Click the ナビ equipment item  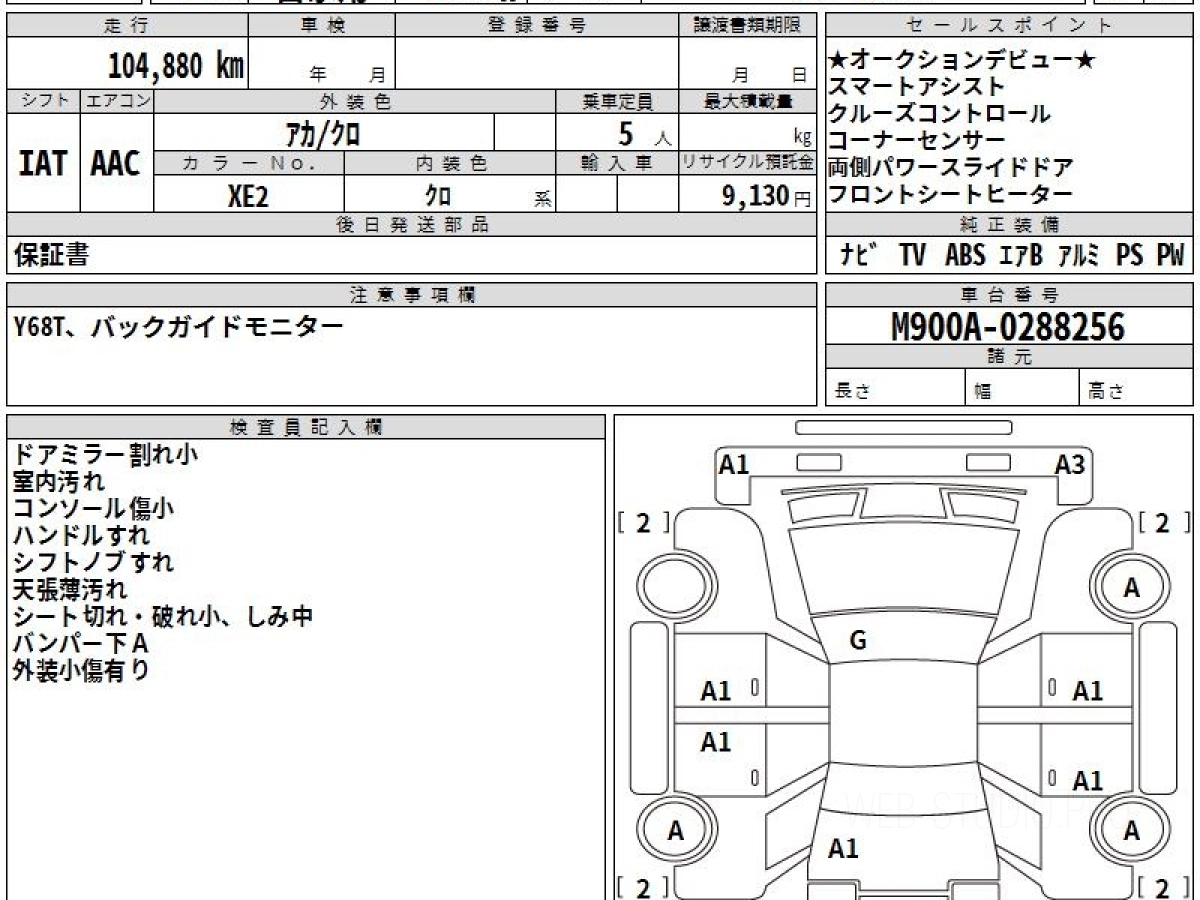click(x=859, y=255)
